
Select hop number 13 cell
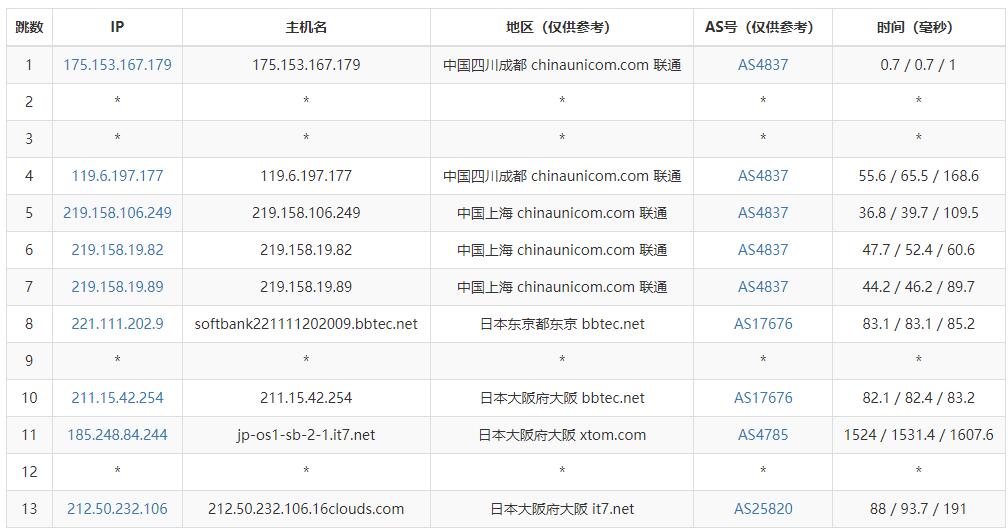(x=29, y=509)
